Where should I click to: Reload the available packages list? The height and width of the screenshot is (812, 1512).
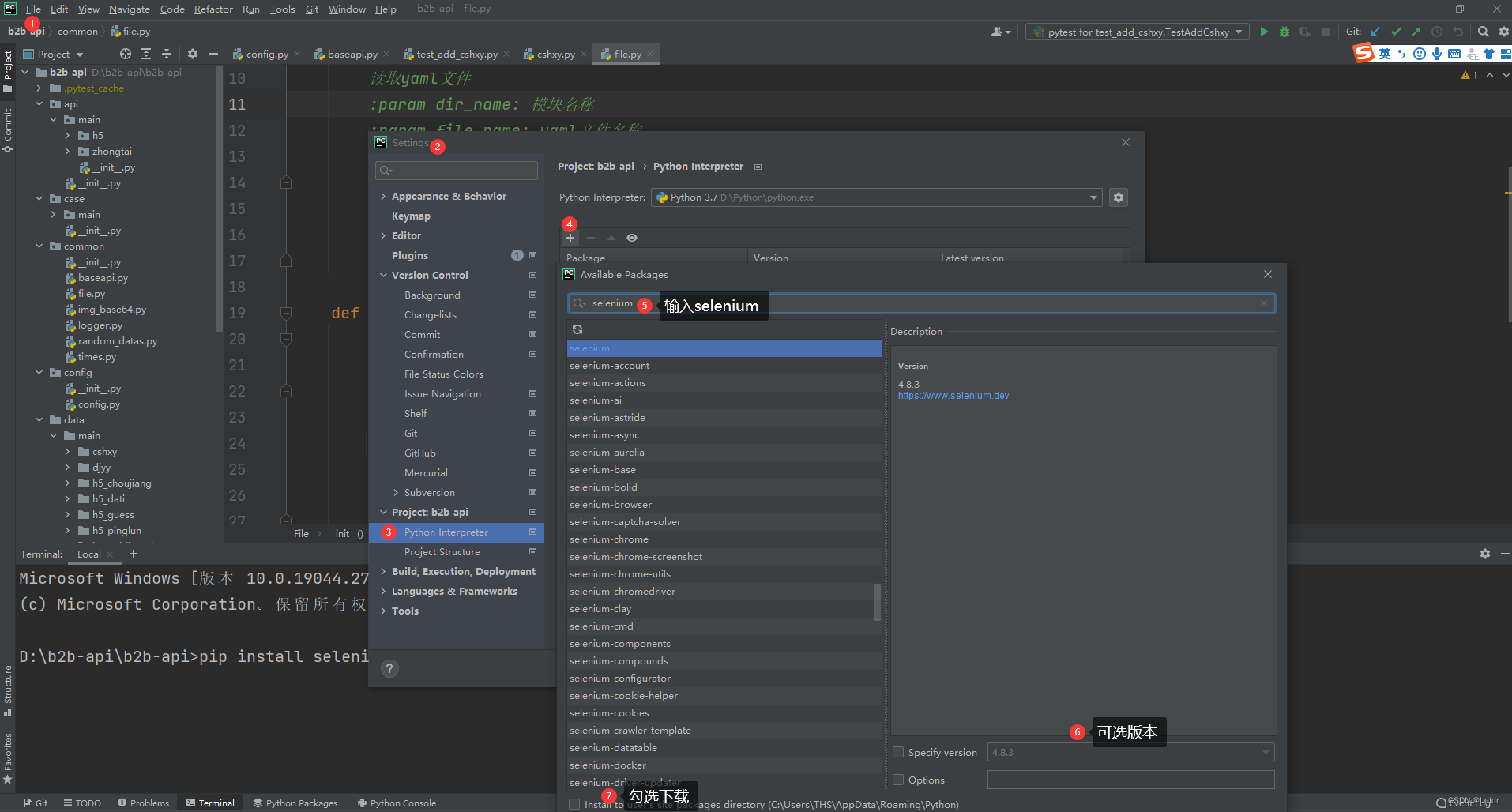(x=577, y=329)
